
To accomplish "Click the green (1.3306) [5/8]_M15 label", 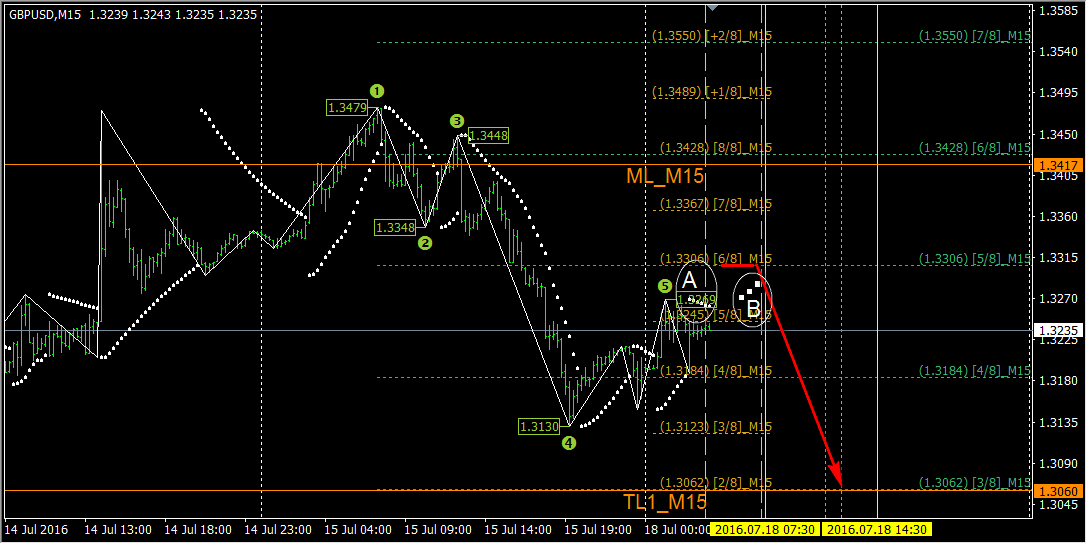I will tap(975, 258).
